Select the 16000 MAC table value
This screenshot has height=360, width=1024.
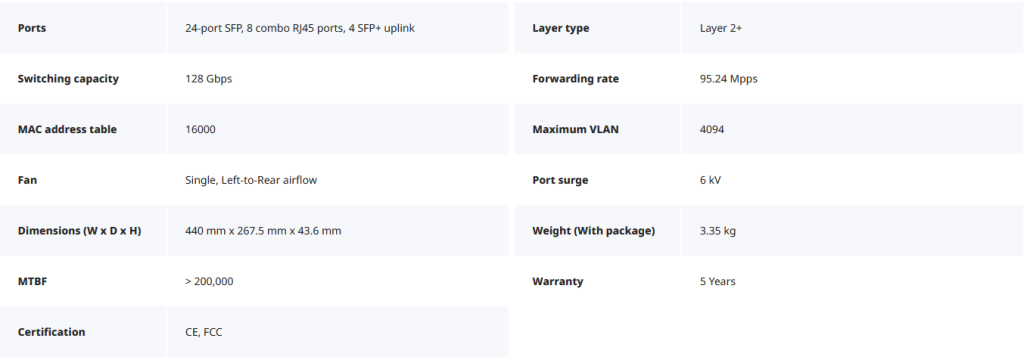point(200,129)
